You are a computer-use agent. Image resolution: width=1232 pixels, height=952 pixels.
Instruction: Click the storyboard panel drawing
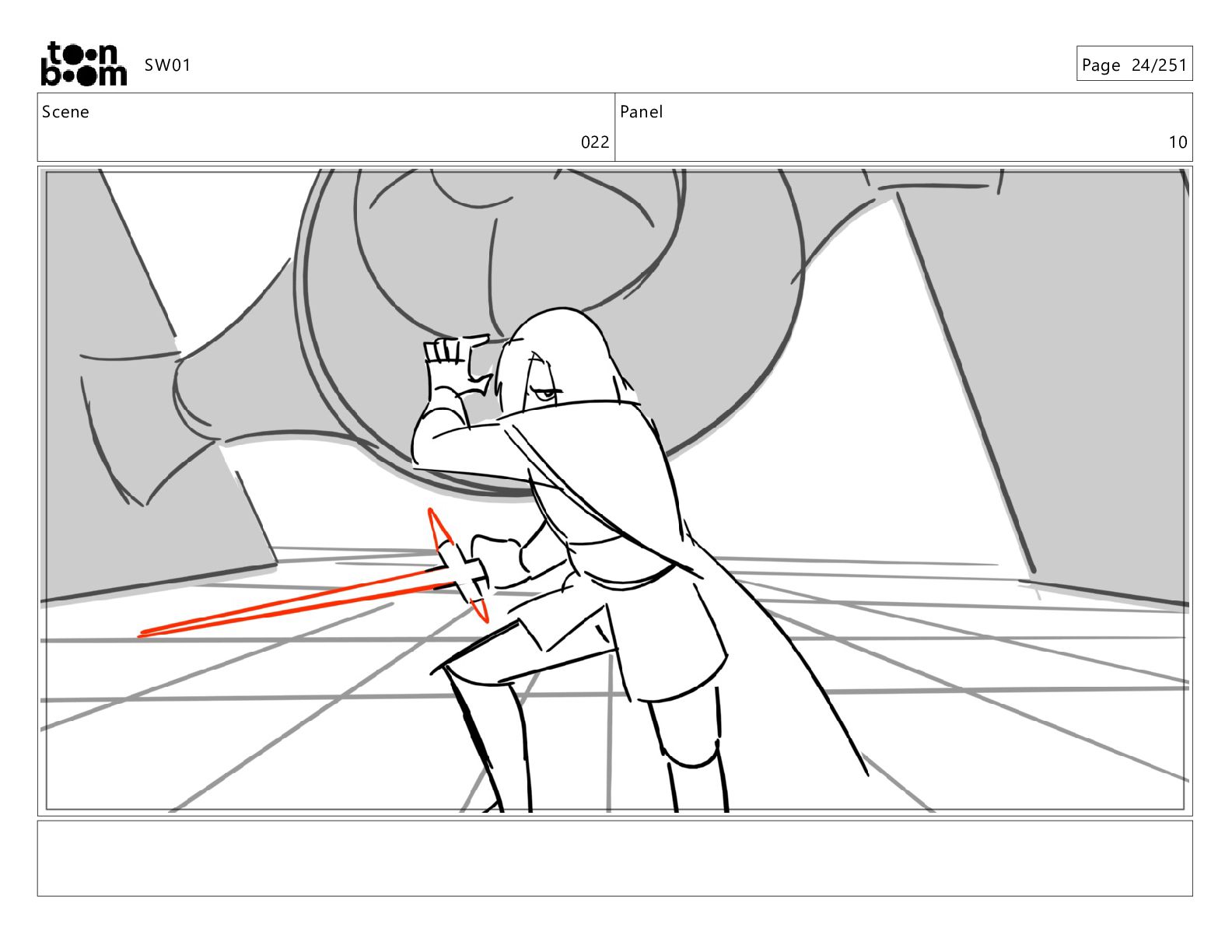click(614, 491)
